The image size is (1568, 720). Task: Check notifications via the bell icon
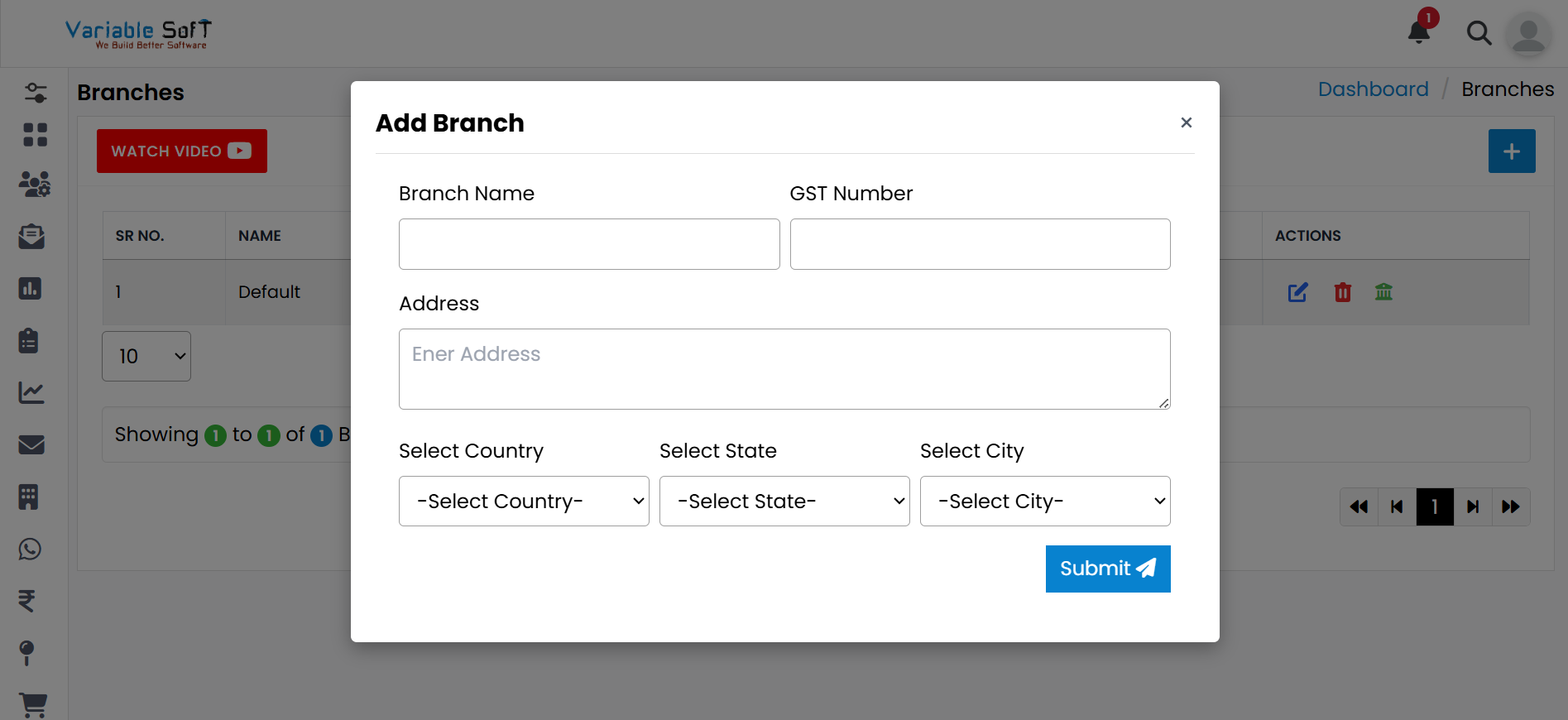coord(1417,31)
